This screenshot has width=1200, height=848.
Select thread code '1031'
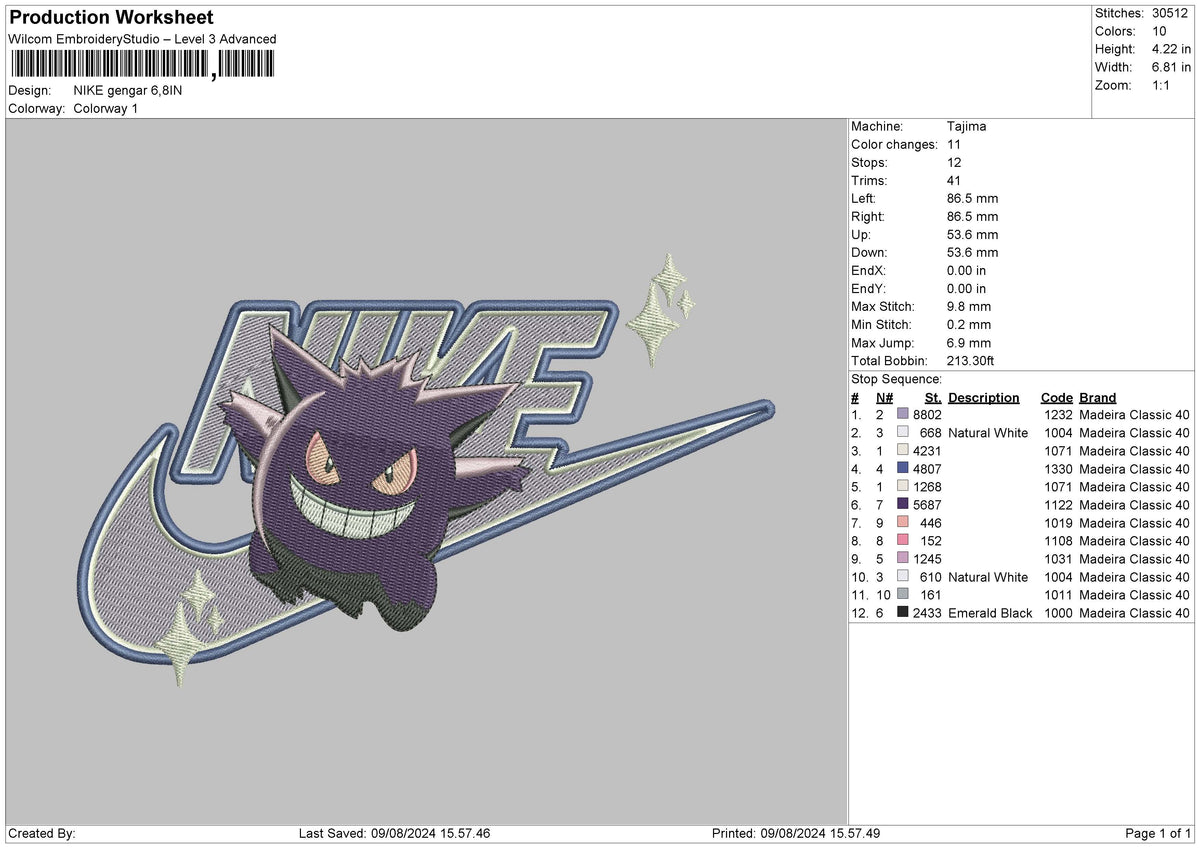click(x=1058, y=559)
